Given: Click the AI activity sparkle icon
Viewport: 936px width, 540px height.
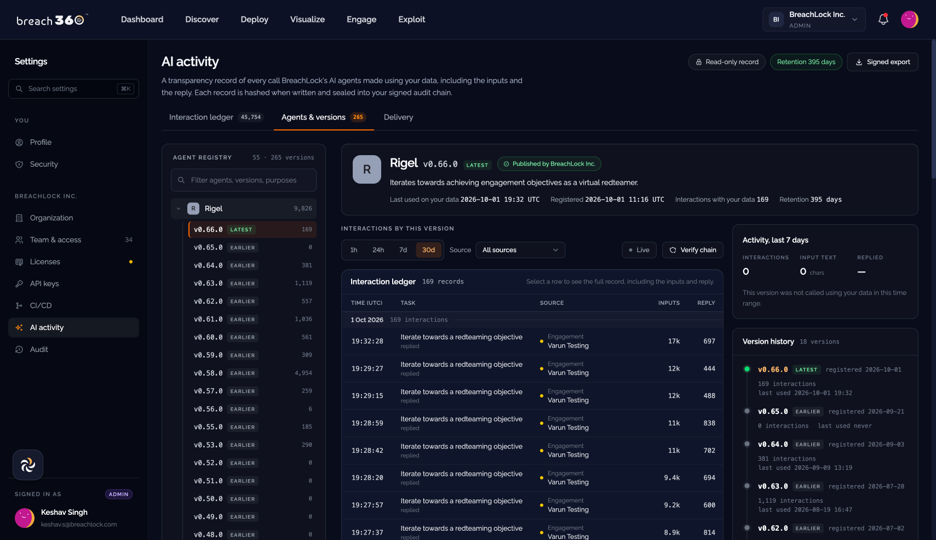Looking at the screenshot, I should pos(19,328).
